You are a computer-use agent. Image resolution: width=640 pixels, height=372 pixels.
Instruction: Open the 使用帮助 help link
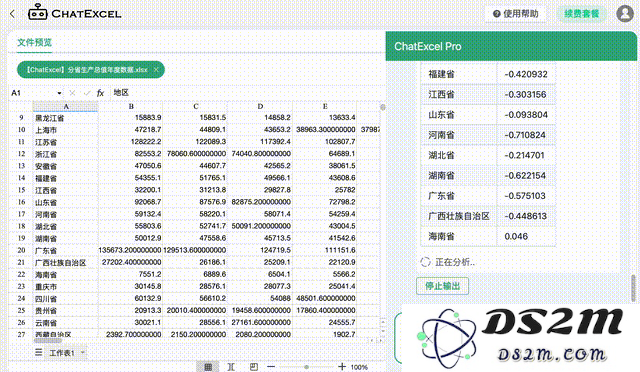[516, 14]
